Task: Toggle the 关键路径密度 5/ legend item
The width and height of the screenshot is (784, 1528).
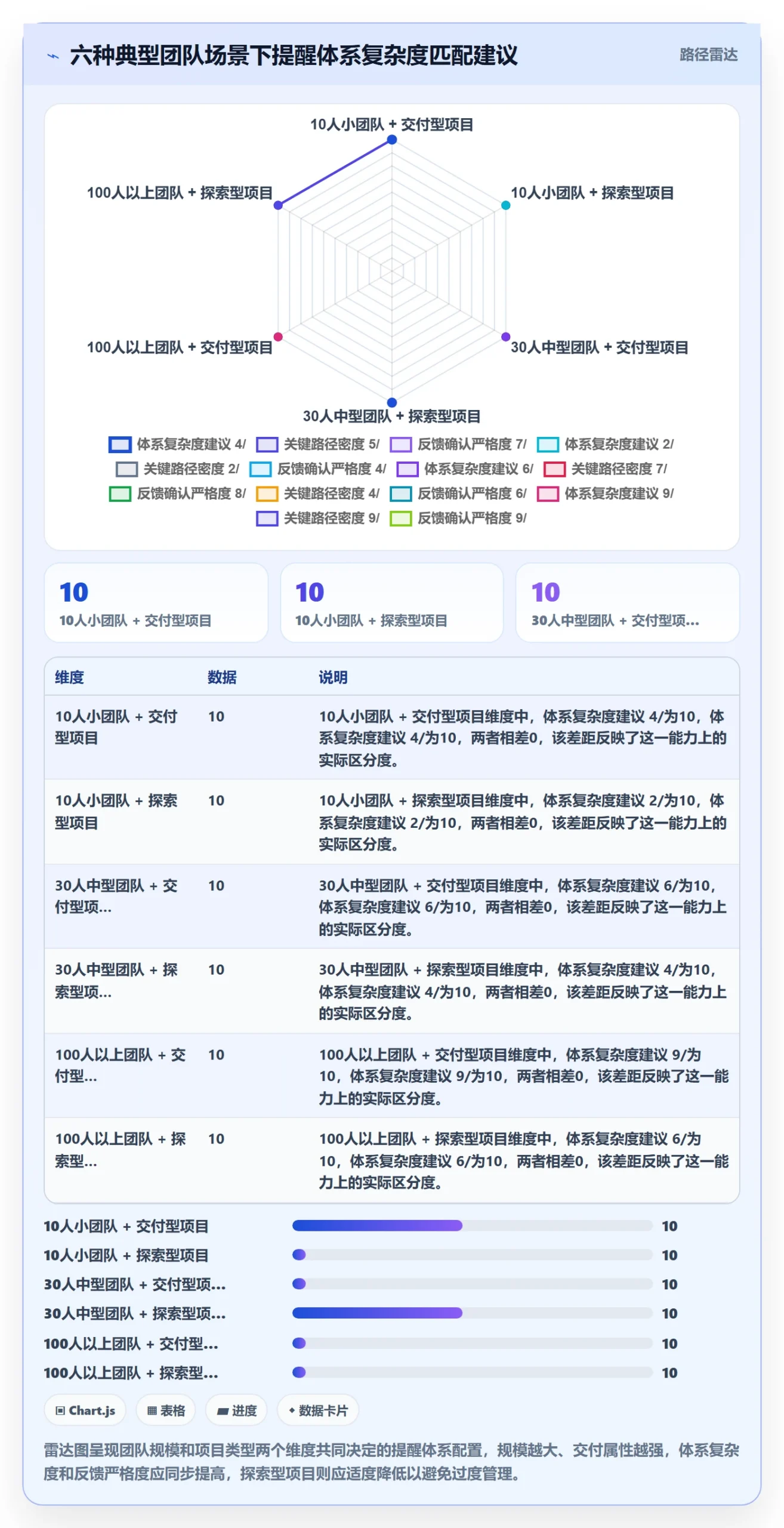Action: point(318,444)
